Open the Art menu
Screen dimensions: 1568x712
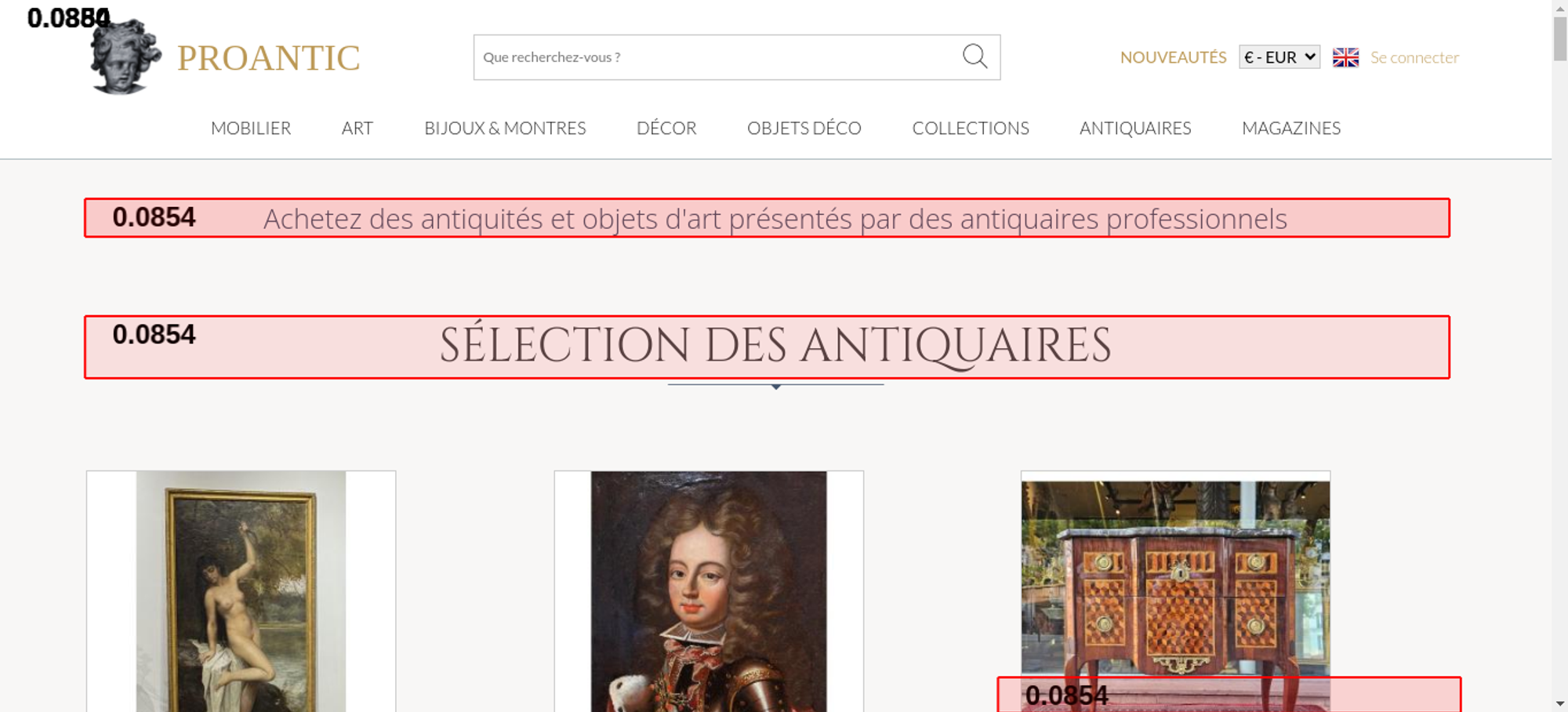click(357, 128)
